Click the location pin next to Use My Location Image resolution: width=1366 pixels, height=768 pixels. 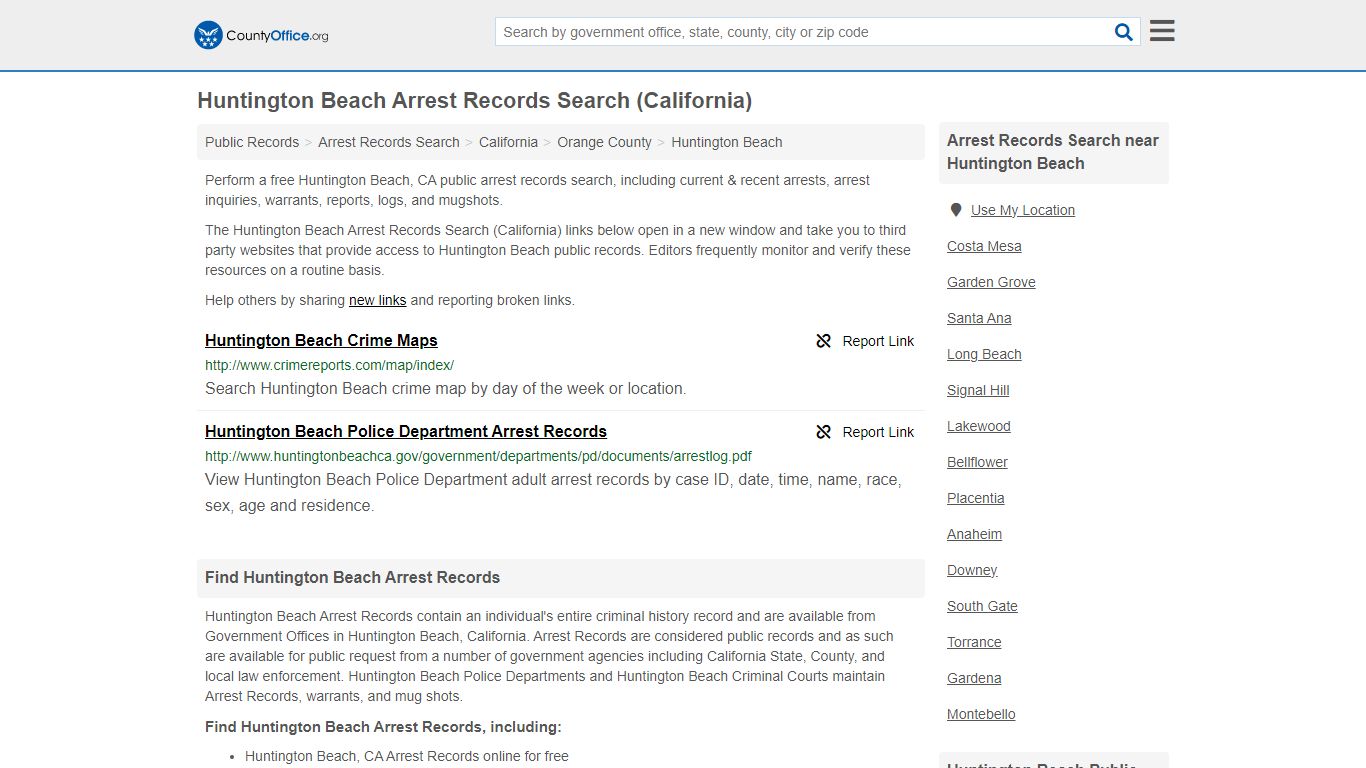(956, 209)
